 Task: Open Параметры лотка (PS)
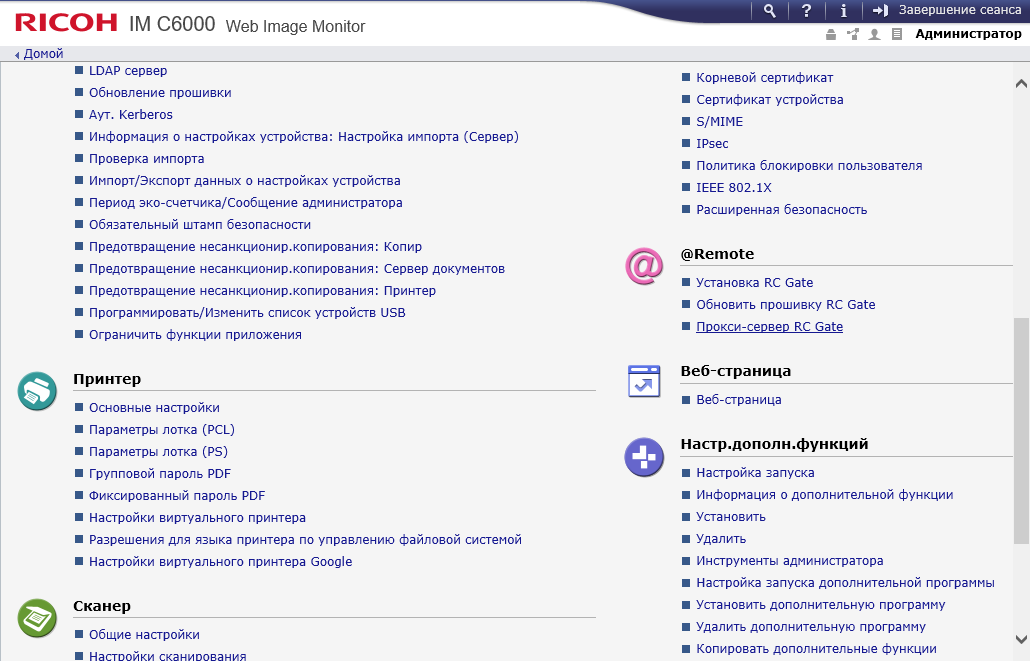click(158, 451)
